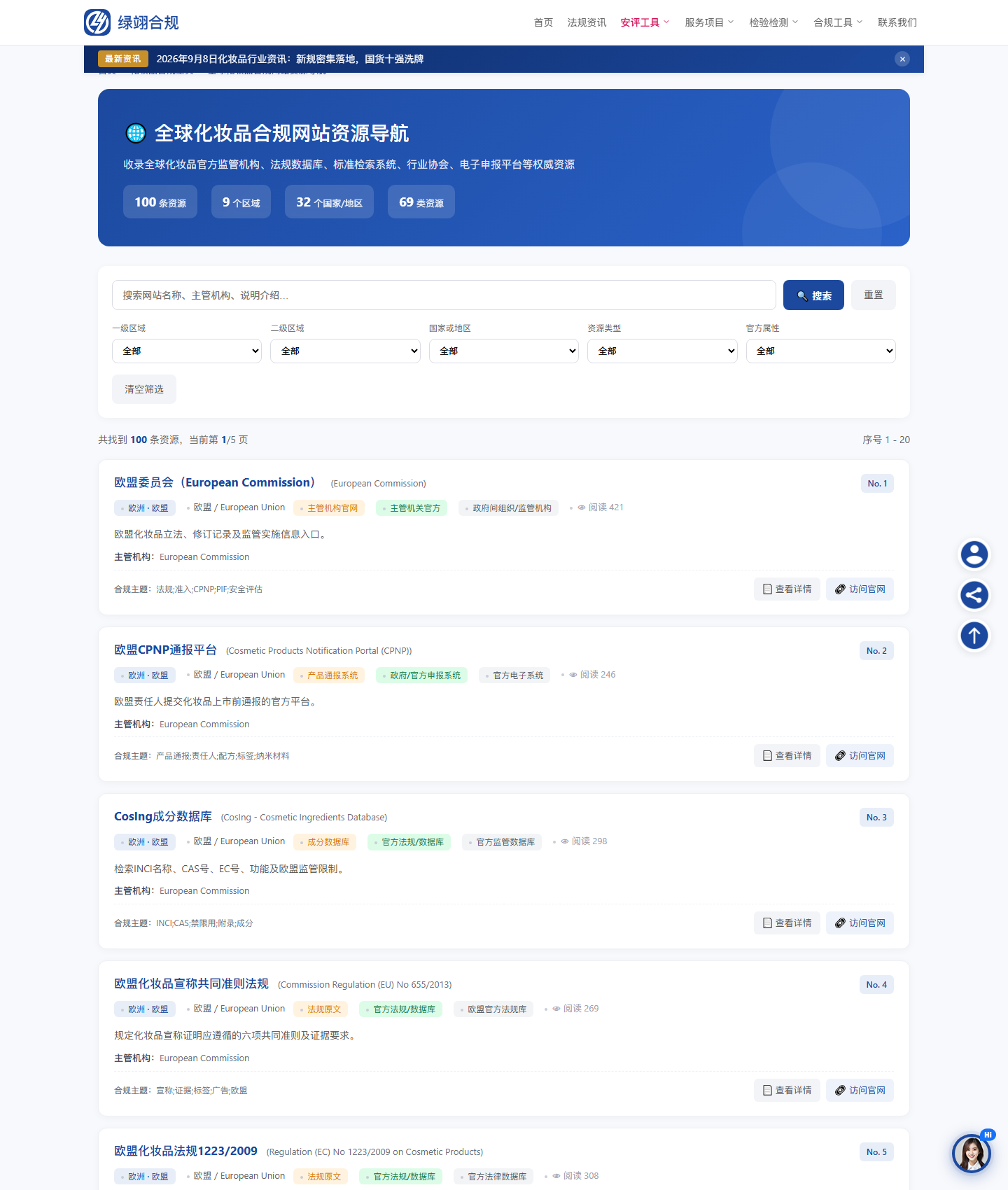
Task: Click the 清空筛选 button
Action: click(144, 389)
